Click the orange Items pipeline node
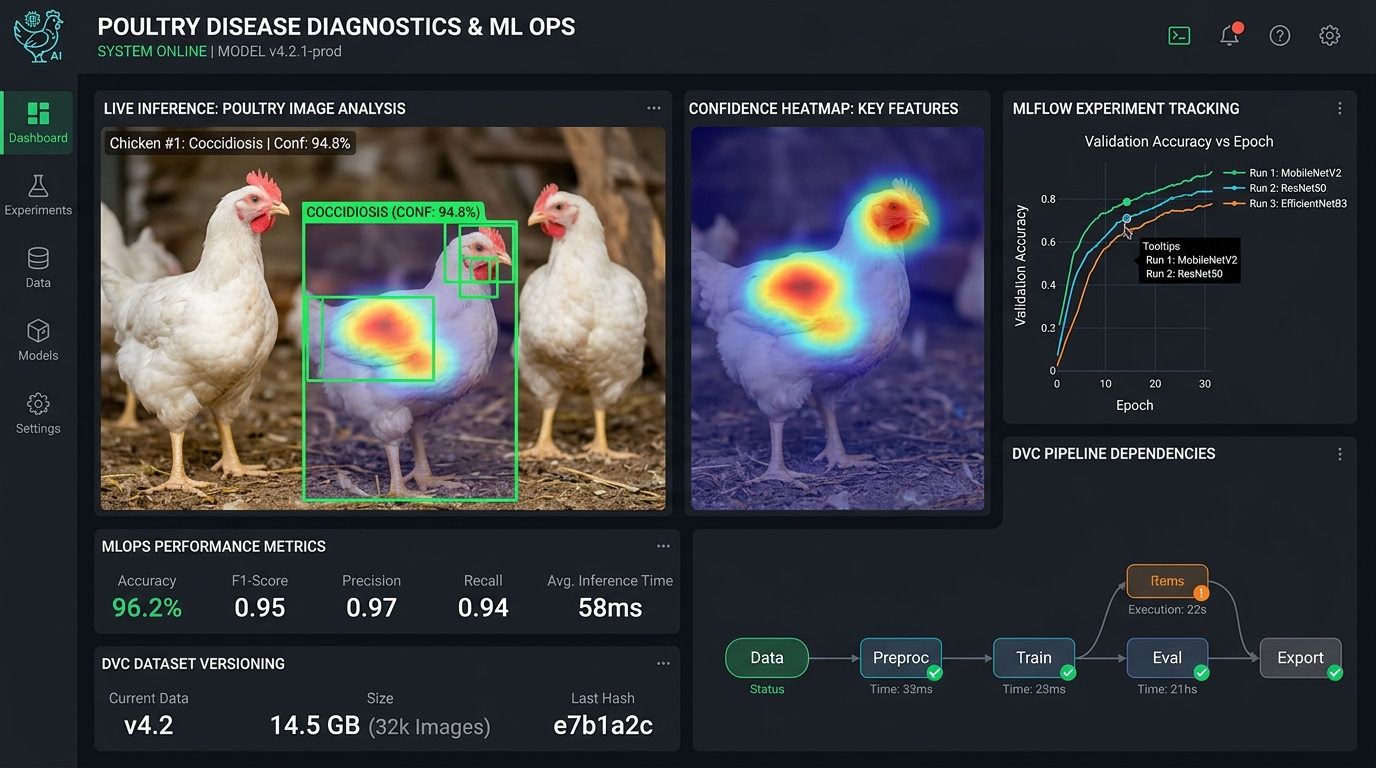 tap(1167, 581)
